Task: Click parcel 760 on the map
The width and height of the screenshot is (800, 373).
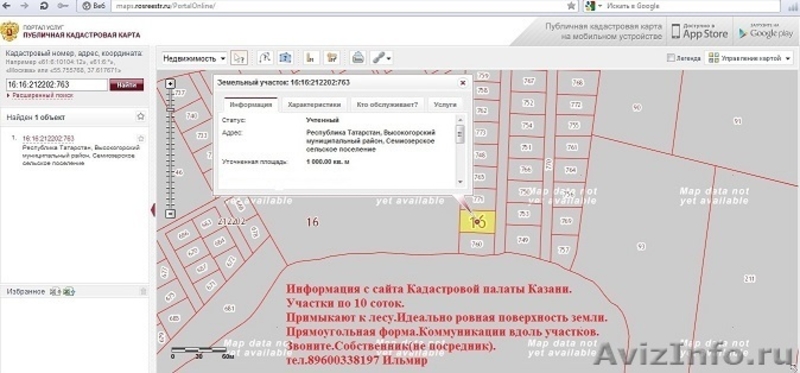Action: pyautogui.click(x=476, y=244)
